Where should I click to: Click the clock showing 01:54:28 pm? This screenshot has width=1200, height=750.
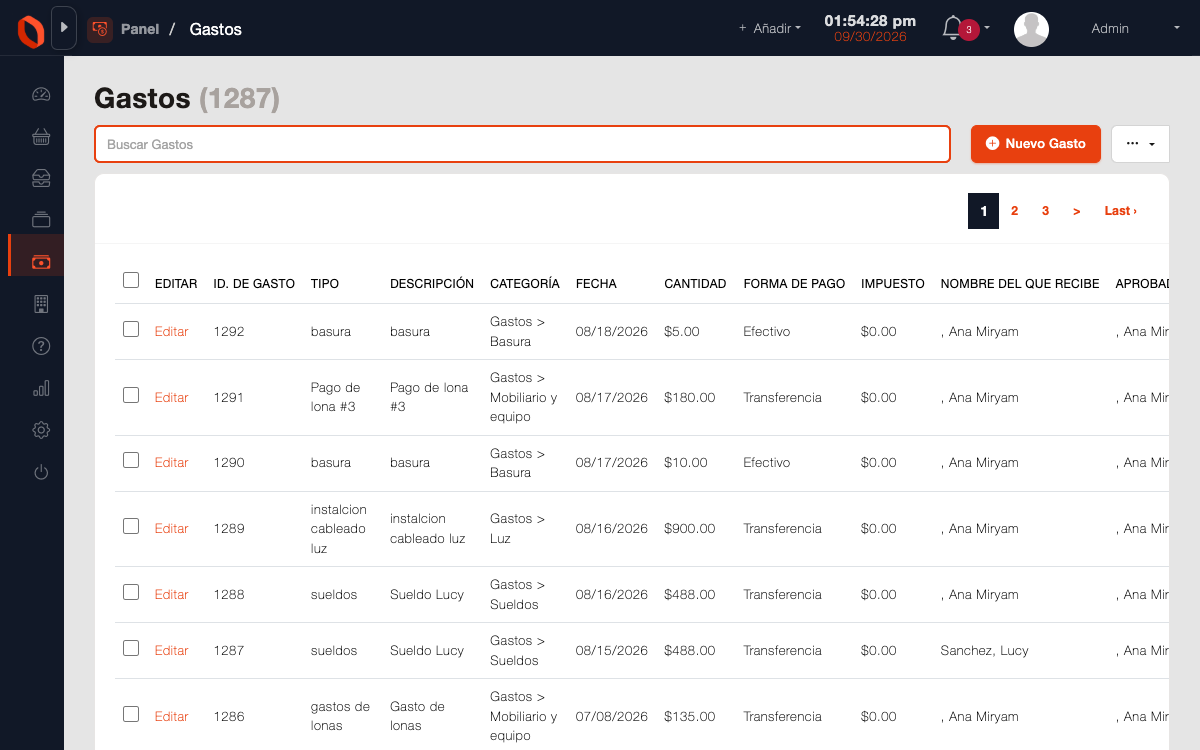pos(870,21)
